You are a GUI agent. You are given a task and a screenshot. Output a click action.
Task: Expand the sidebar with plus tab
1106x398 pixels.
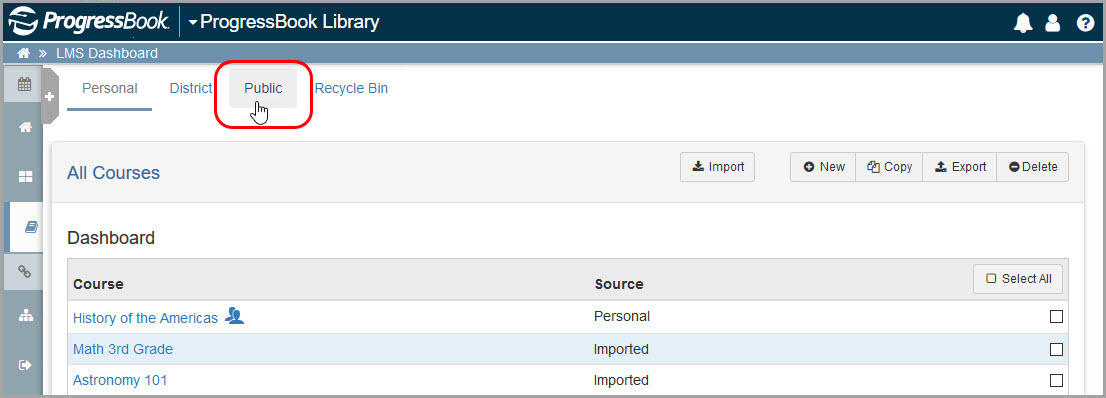(49, 97)
